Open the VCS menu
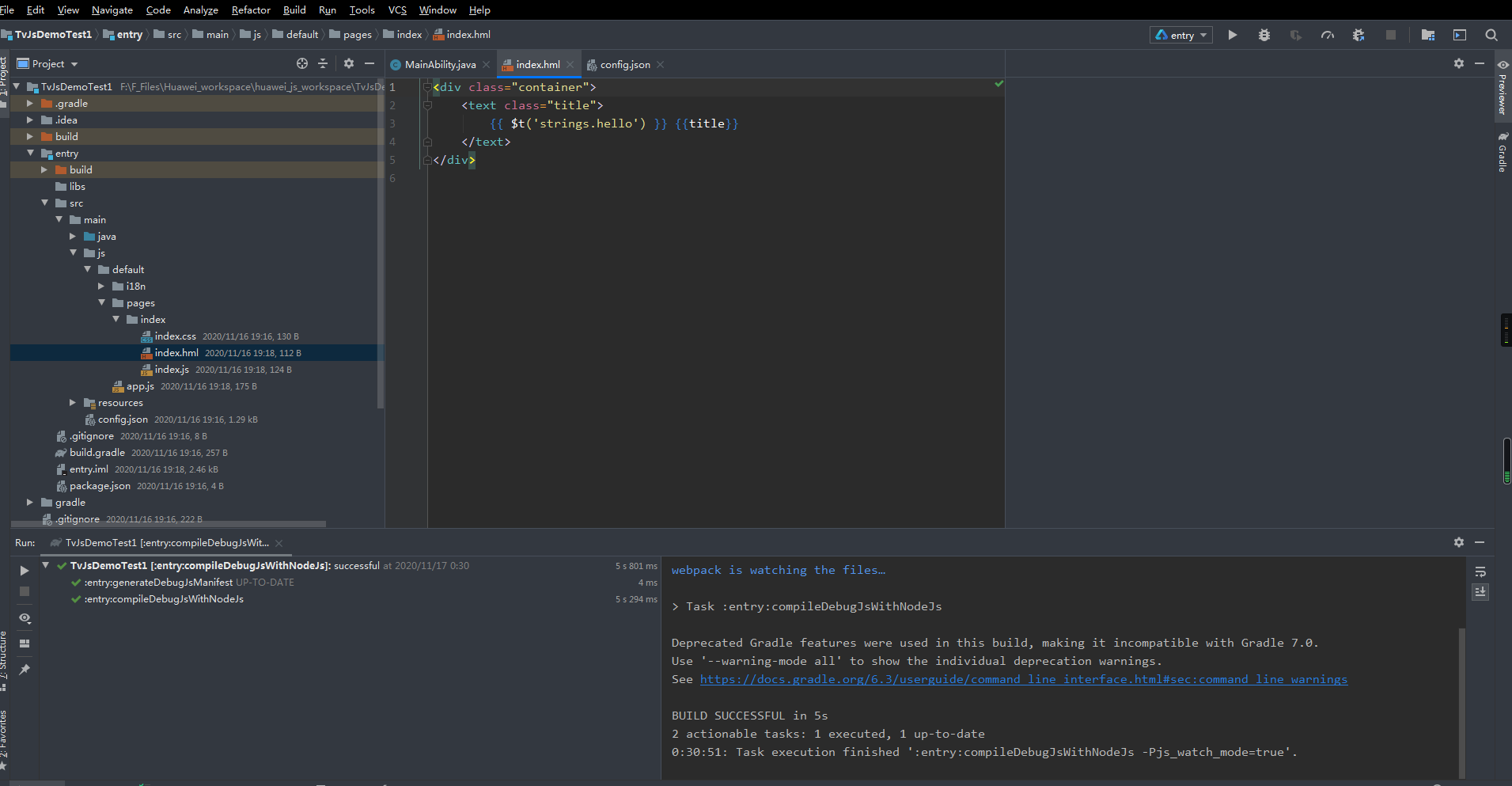Image resolution: width=1512 pixels, height=786 pixels. tap(397, 9)
